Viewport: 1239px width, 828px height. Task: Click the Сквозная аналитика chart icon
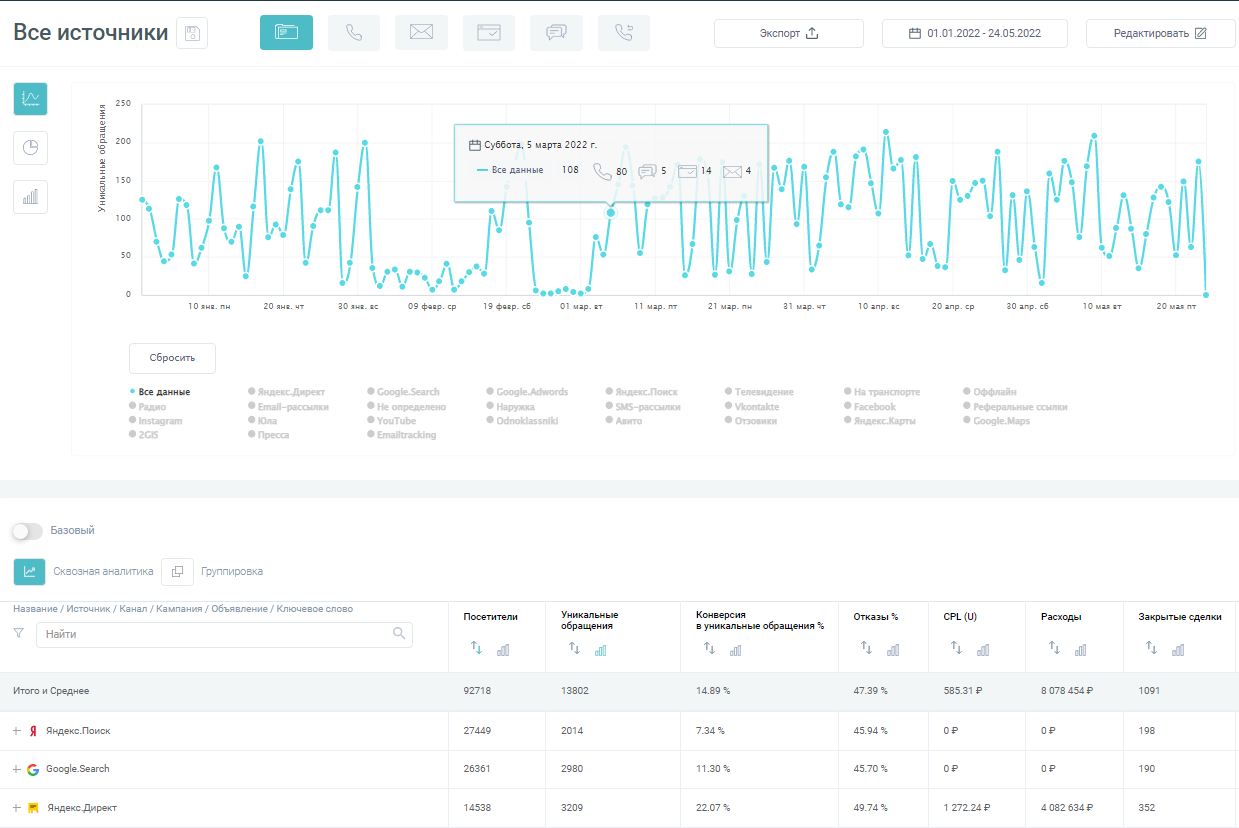coord(30,572)
